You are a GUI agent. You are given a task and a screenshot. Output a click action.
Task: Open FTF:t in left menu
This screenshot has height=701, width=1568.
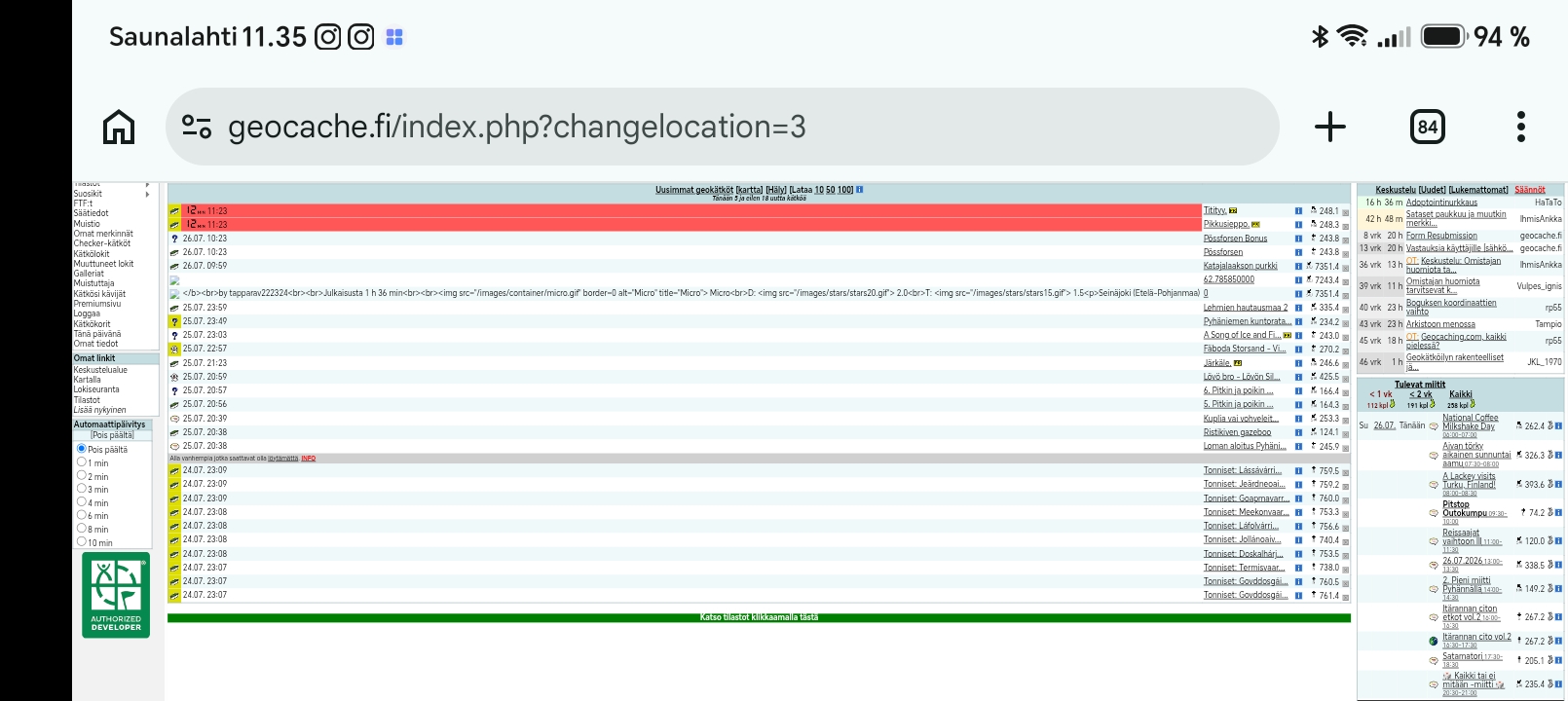point(83,203)
